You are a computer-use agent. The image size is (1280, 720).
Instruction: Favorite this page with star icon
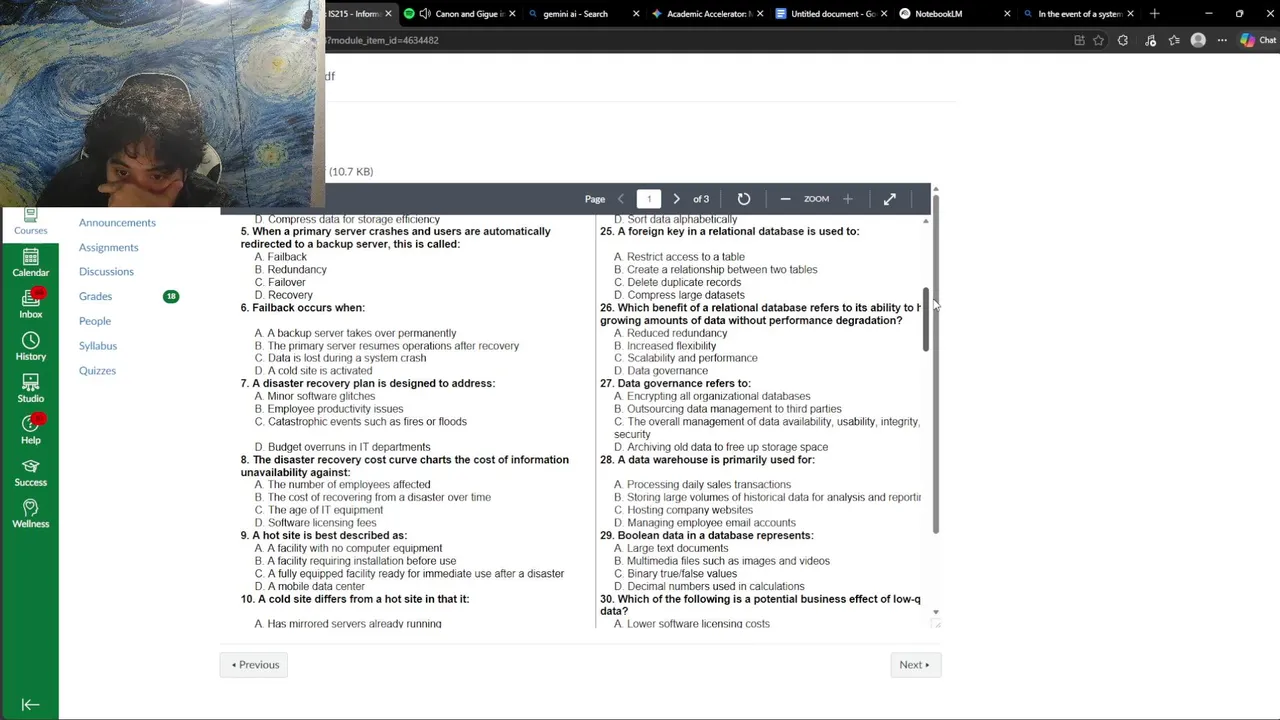point(1099,40)
